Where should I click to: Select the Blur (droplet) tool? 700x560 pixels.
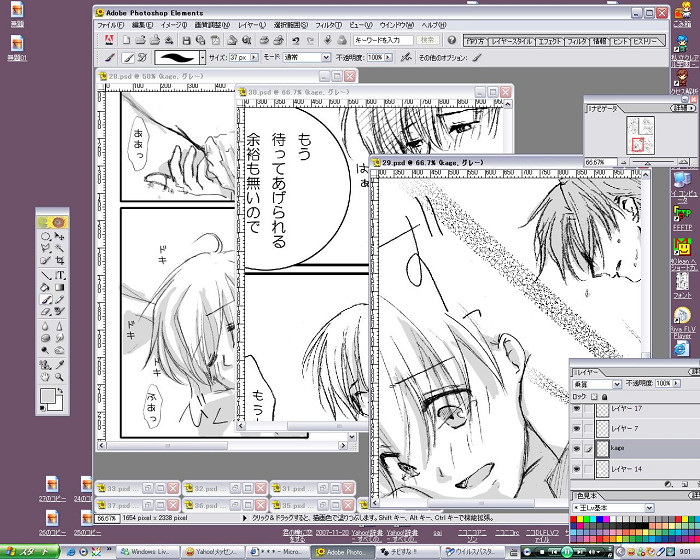46,326
